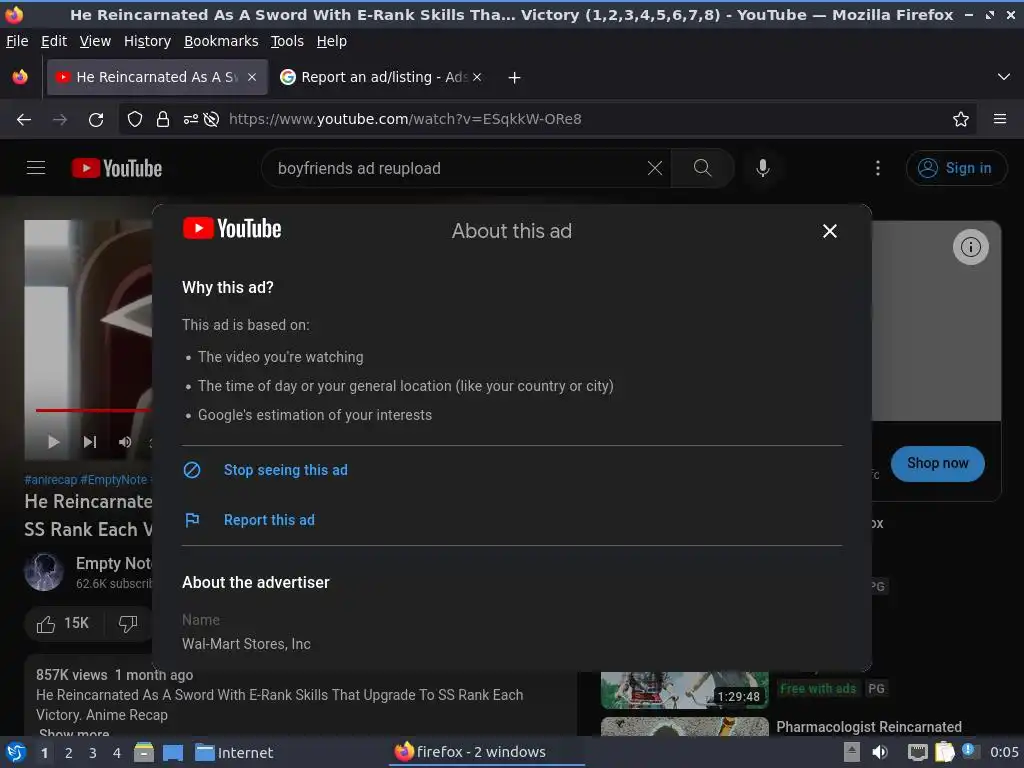Skip to the next video
Screen dimensions: 1024x768
[x=89, y=442]
